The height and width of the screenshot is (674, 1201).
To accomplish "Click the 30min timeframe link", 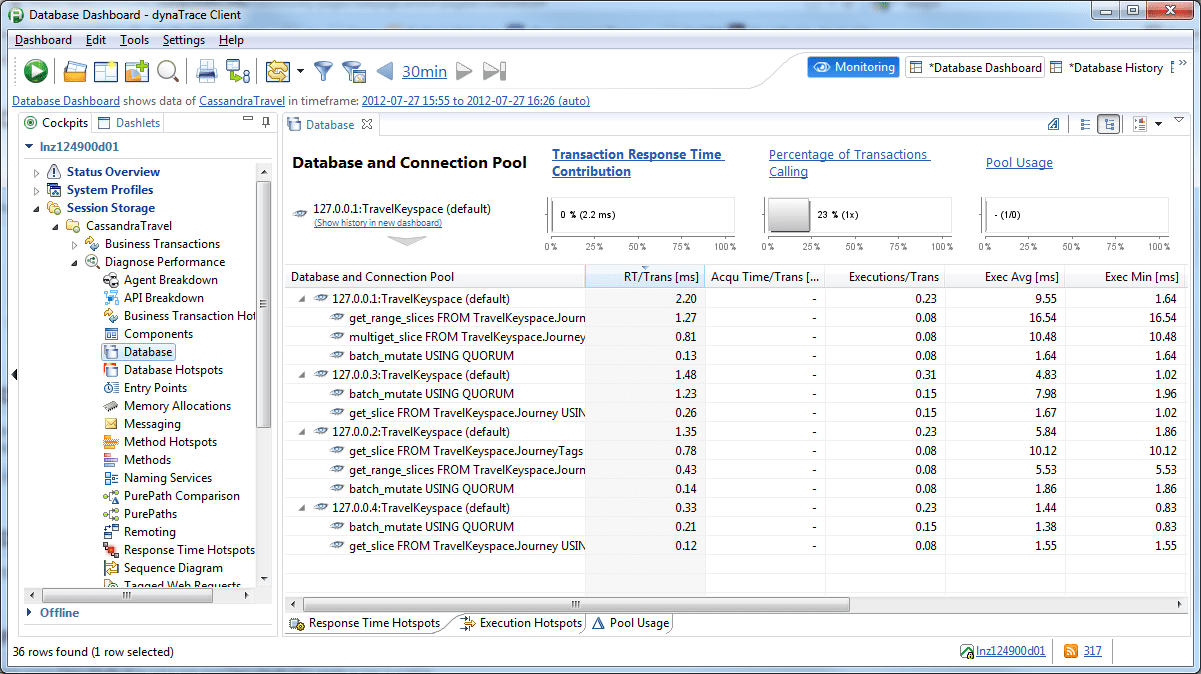I will pos(424,71).
